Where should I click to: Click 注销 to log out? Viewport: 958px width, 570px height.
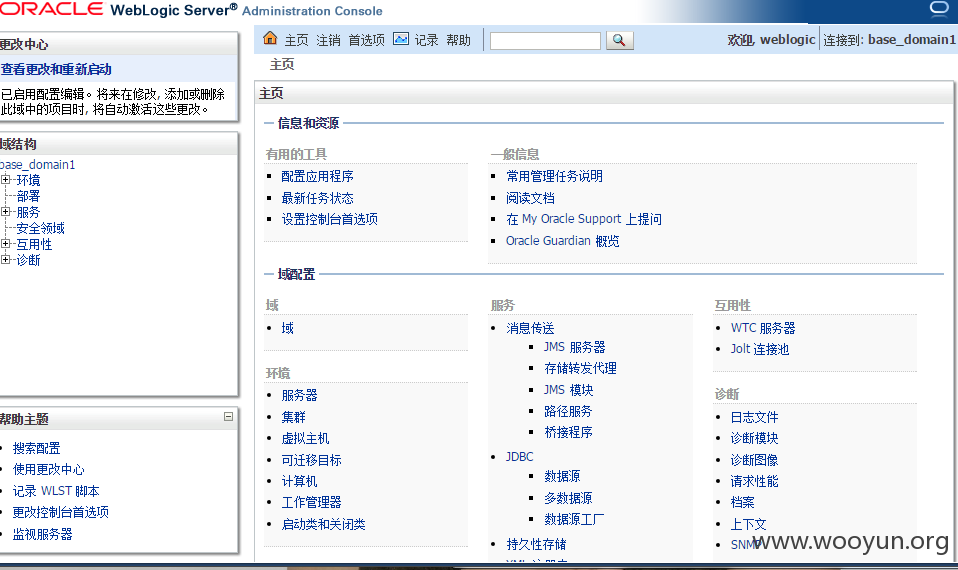point(328,40)
